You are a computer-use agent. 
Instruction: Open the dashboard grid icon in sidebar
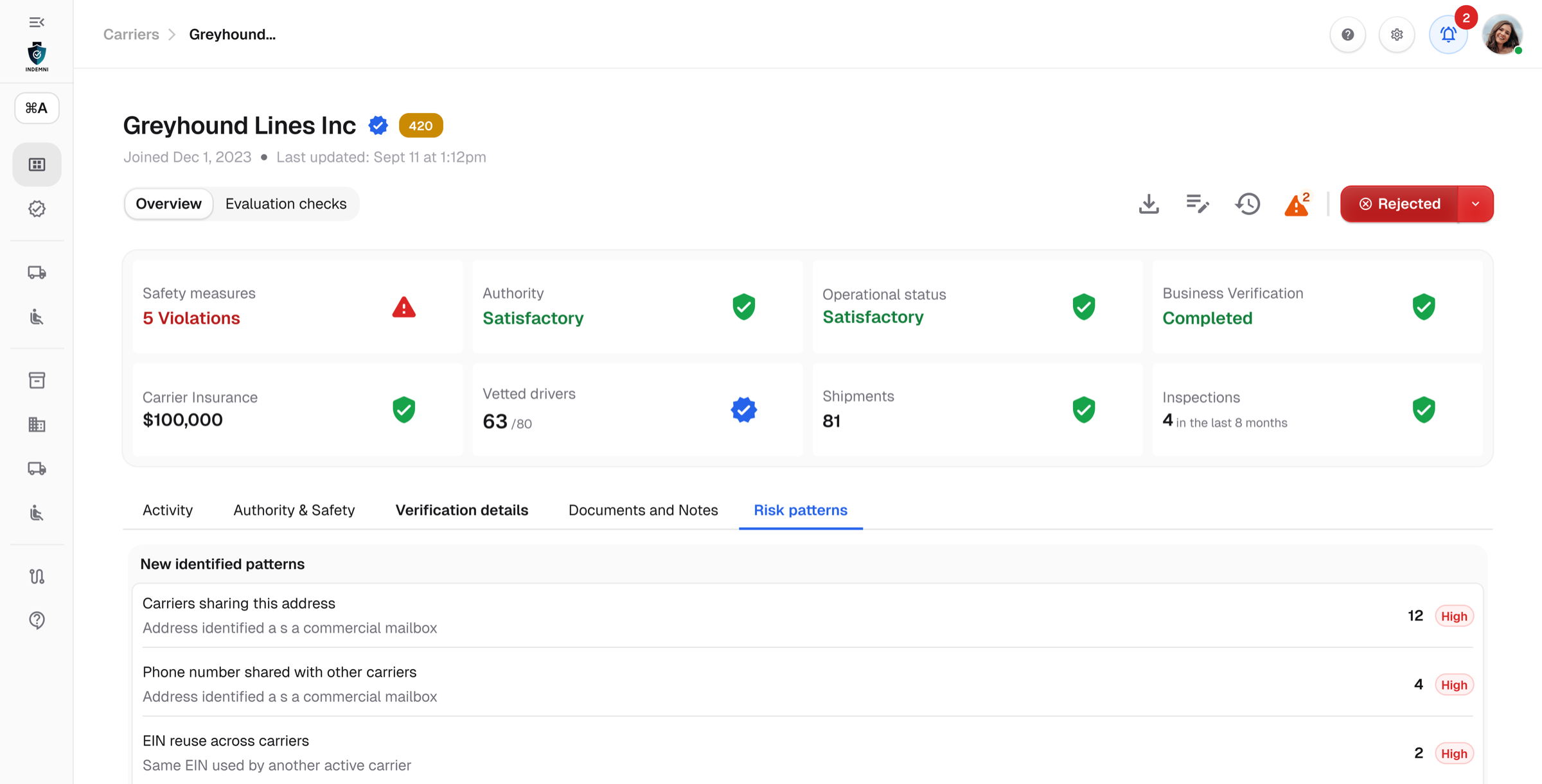pyautogui.click(x=37, y=165)
